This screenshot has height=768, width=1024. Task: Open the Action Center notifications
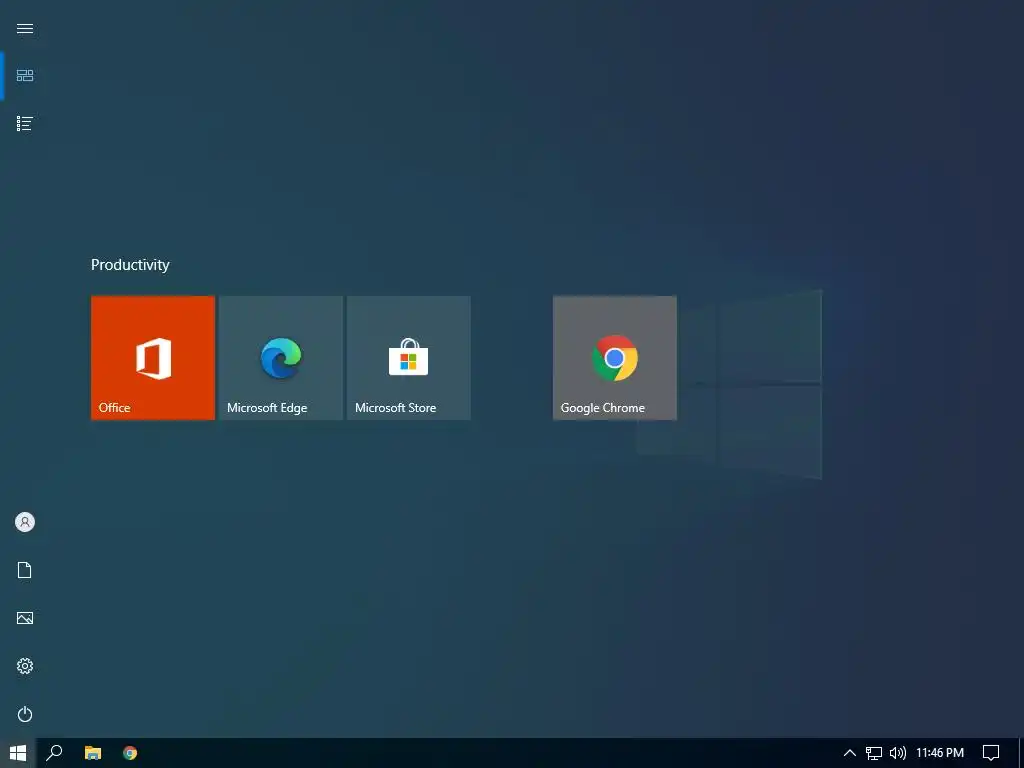(x=991, y=753)
